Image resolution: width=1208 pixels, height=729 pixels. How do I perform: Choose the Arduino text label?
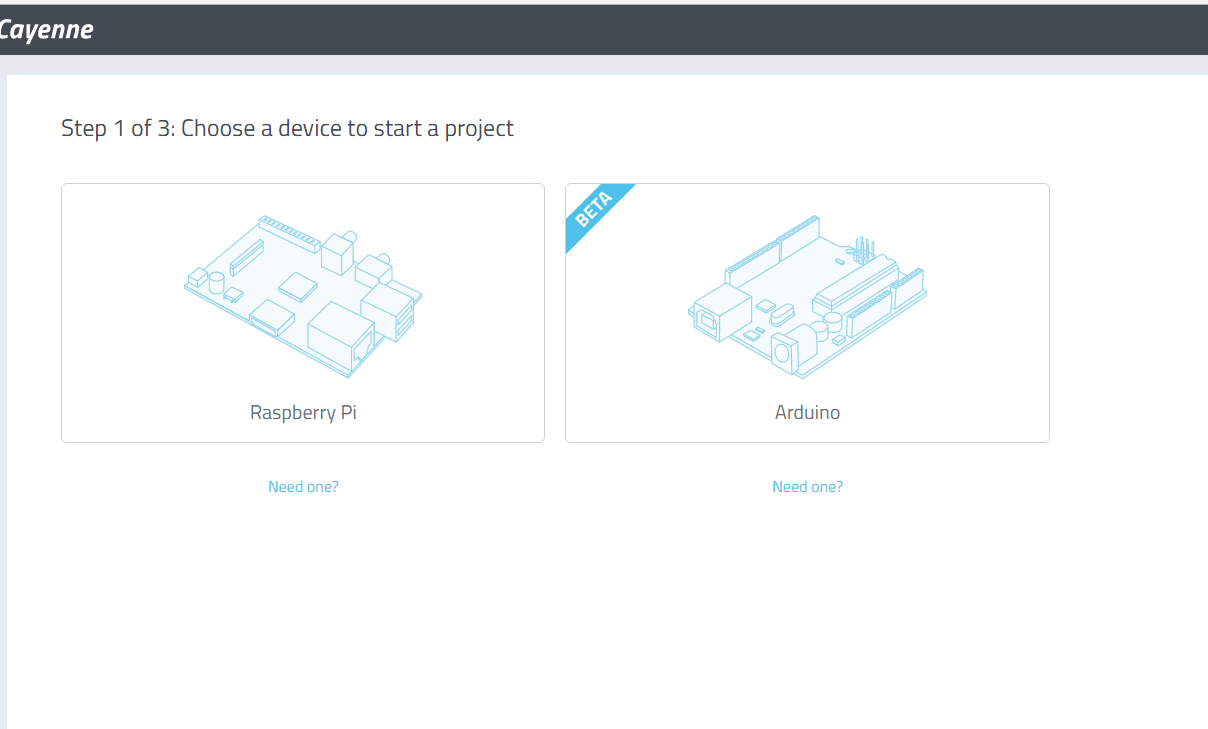807,412
